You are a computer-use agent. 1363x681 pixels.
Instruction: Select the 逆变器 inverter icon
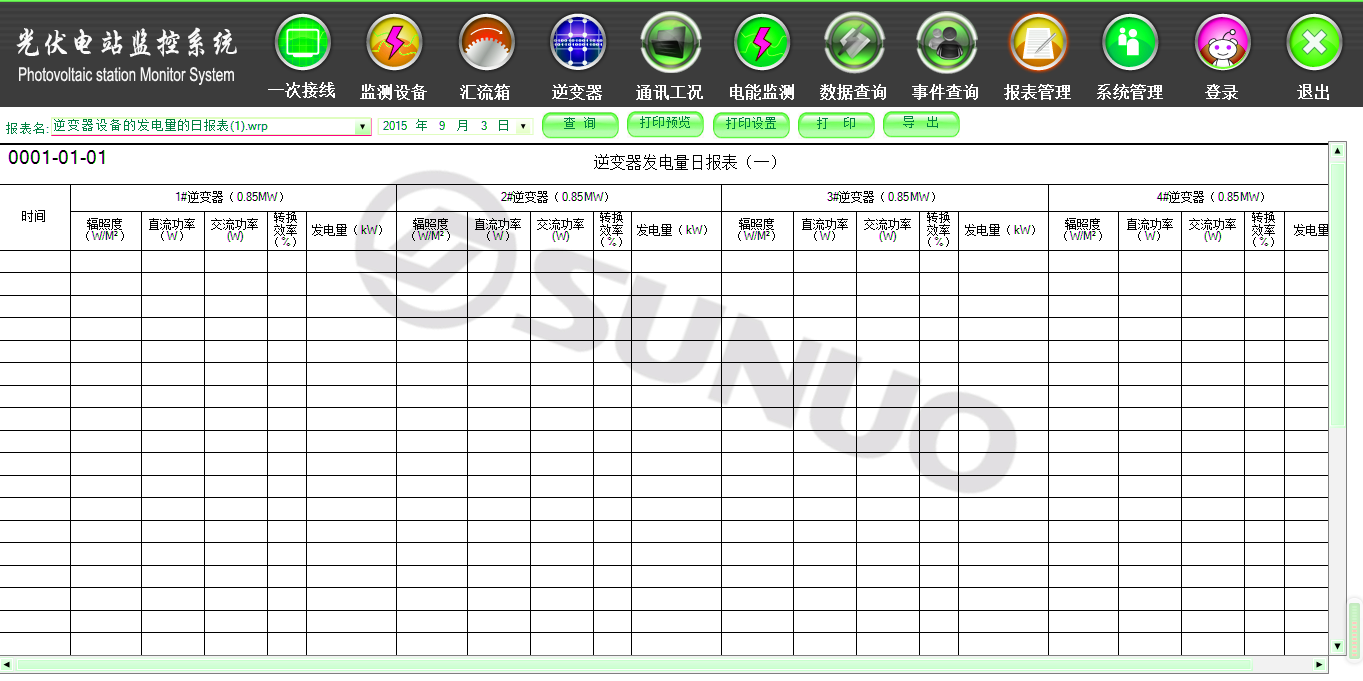[x=578, y=43]
